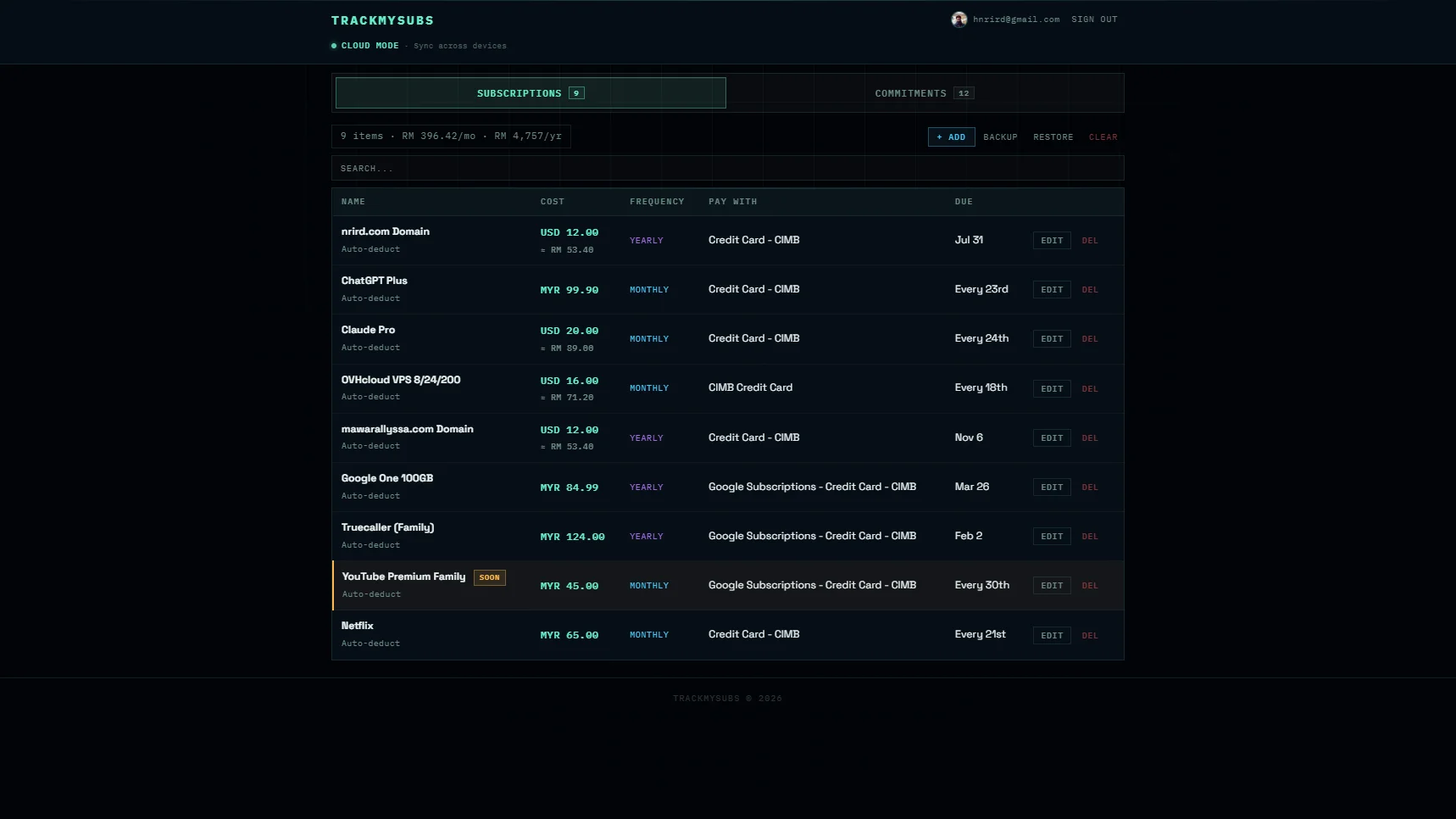
Task: Delete the ChatGPT Plus subscription
Action: tap(1090, 290)
